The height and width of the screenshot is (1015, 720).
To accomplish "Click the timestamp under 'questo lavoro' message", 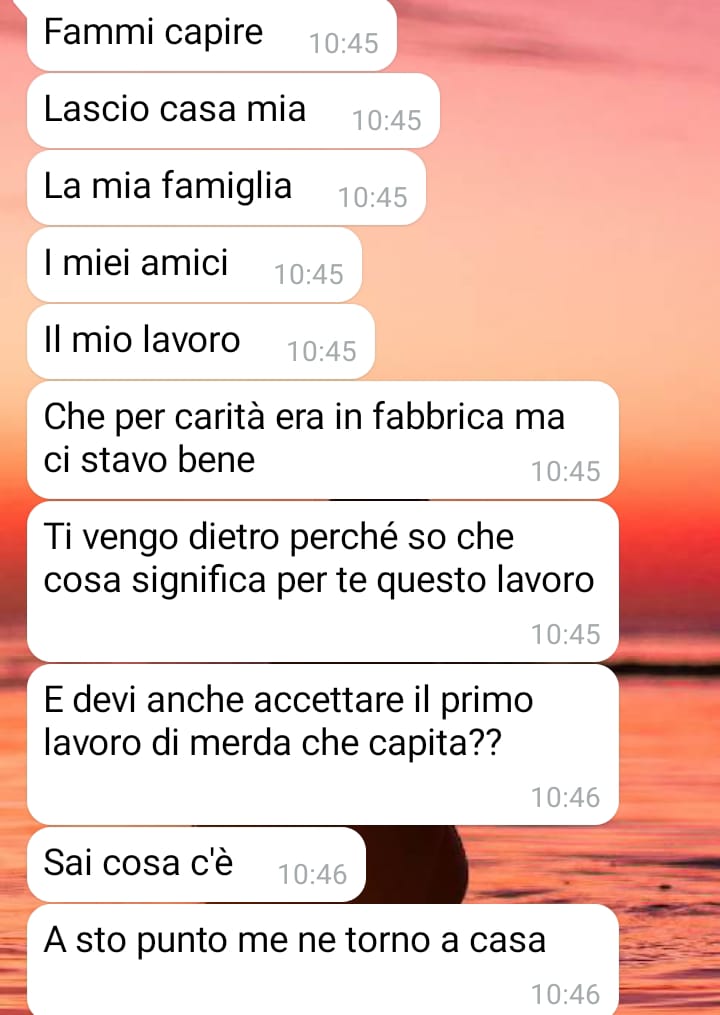I will tap(566, 634).
